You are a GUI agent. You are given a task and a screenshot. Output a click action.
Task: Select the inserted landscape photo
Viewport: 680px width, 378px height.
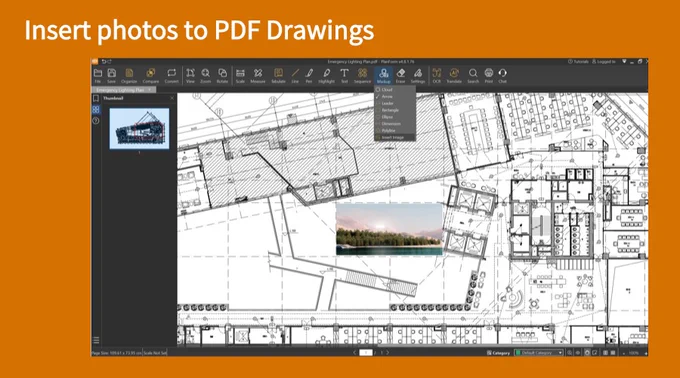[x=389, y=229]
